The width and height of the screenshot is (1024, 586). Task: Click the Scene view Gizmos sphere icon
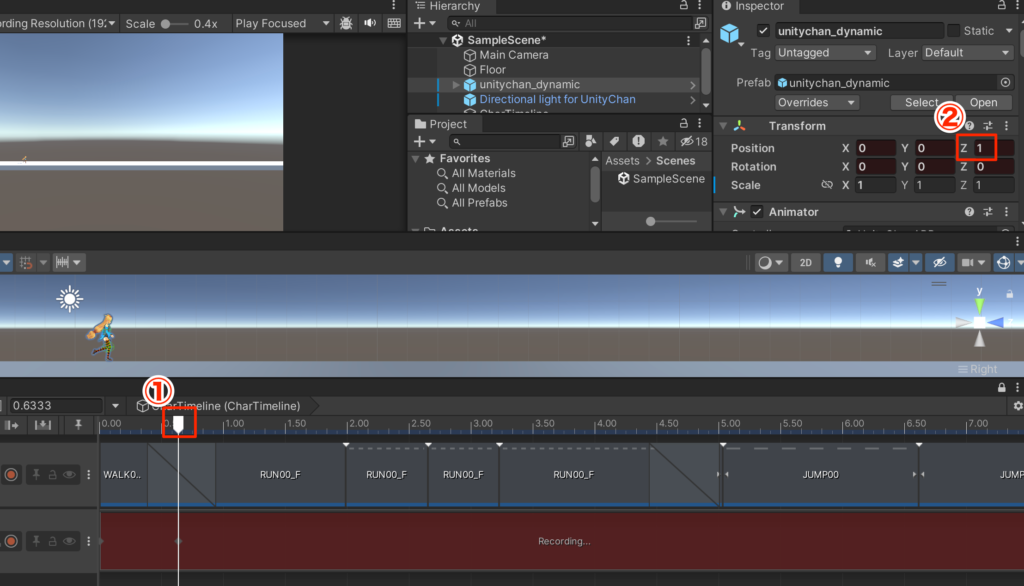click(1003, 263)
